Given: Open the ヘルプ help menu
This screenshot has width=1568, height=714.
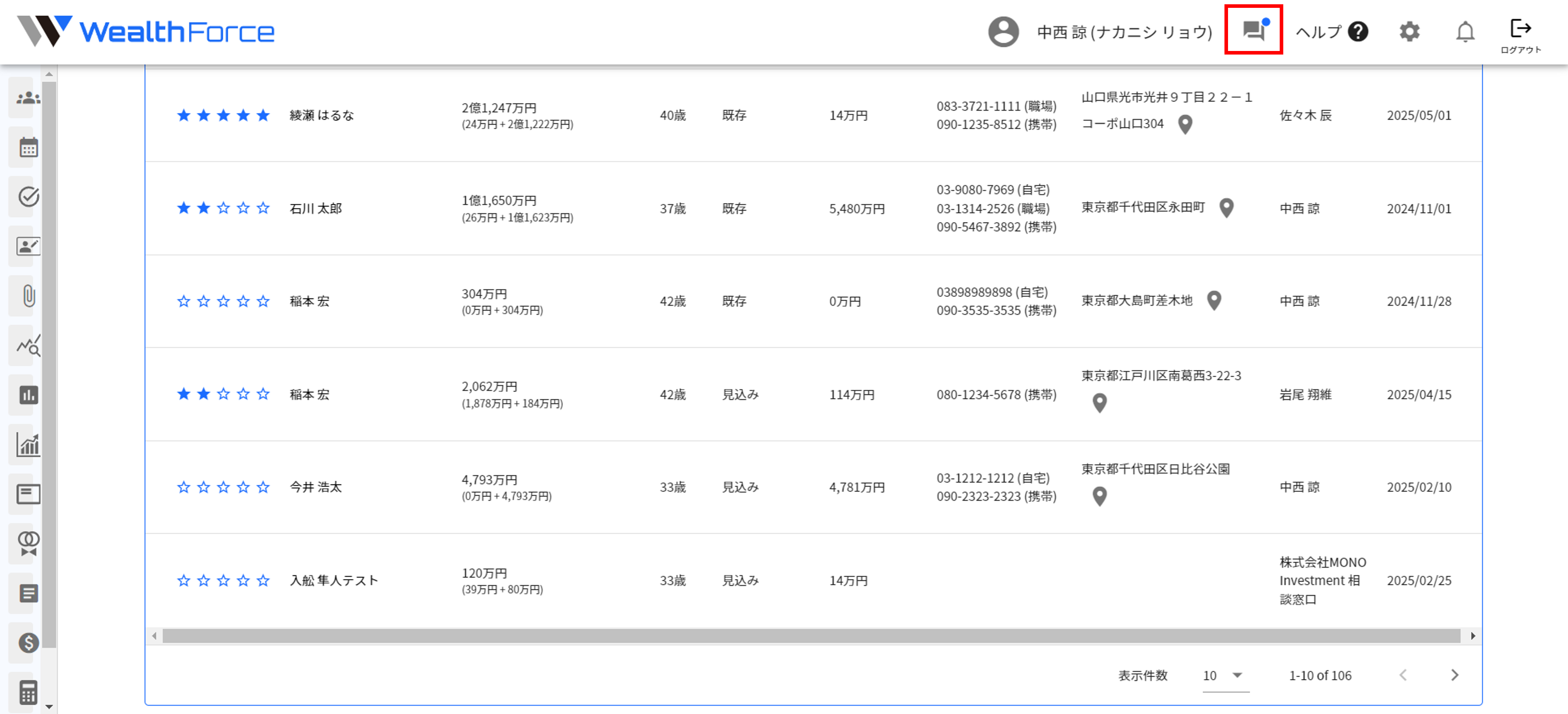Looking at the screenshot, I should [1331, 31].
